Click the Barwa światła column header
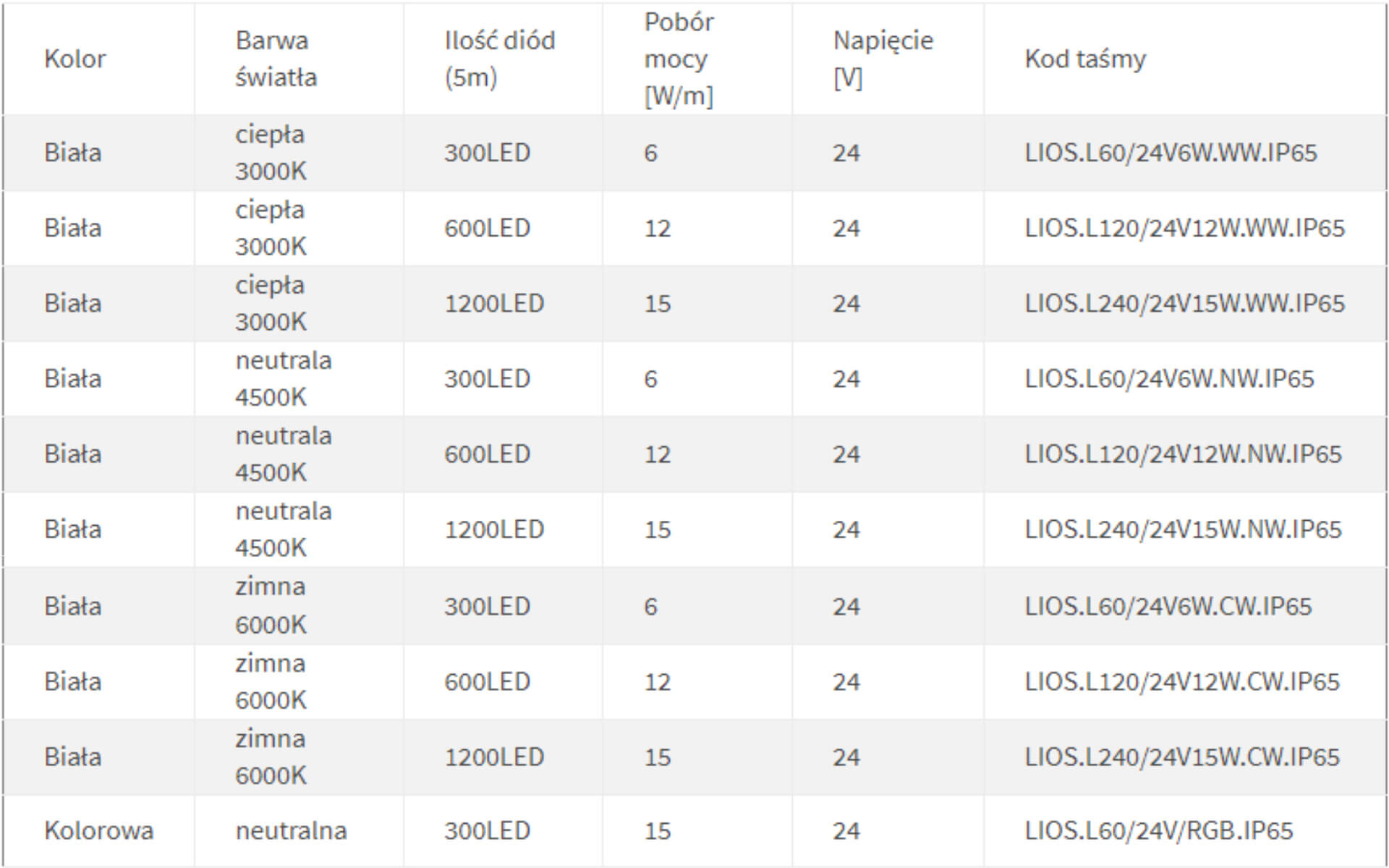The image size is (1389, 868). 276,59
